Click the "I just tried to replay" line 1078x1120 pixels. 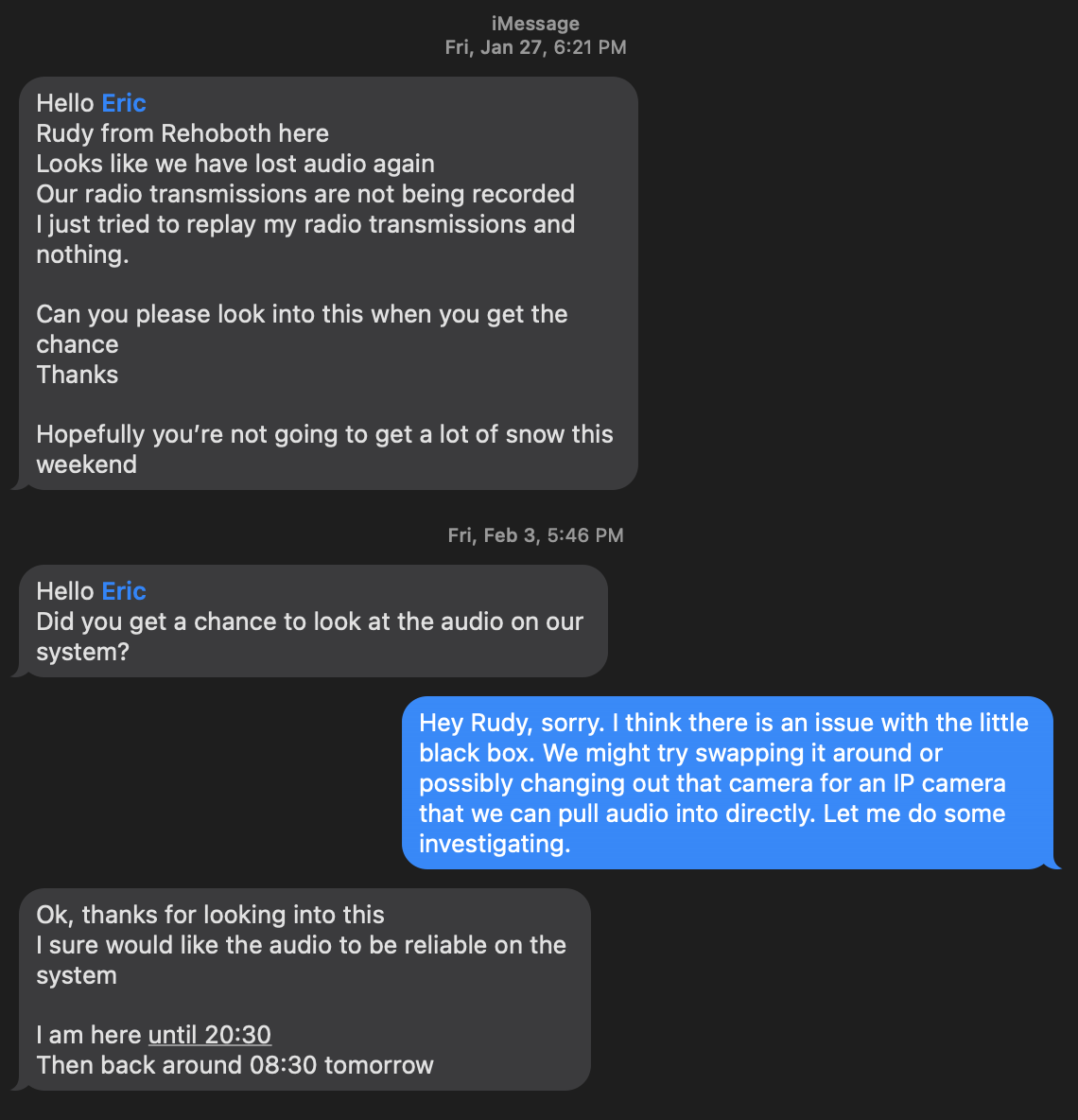(x=305, y=224)
